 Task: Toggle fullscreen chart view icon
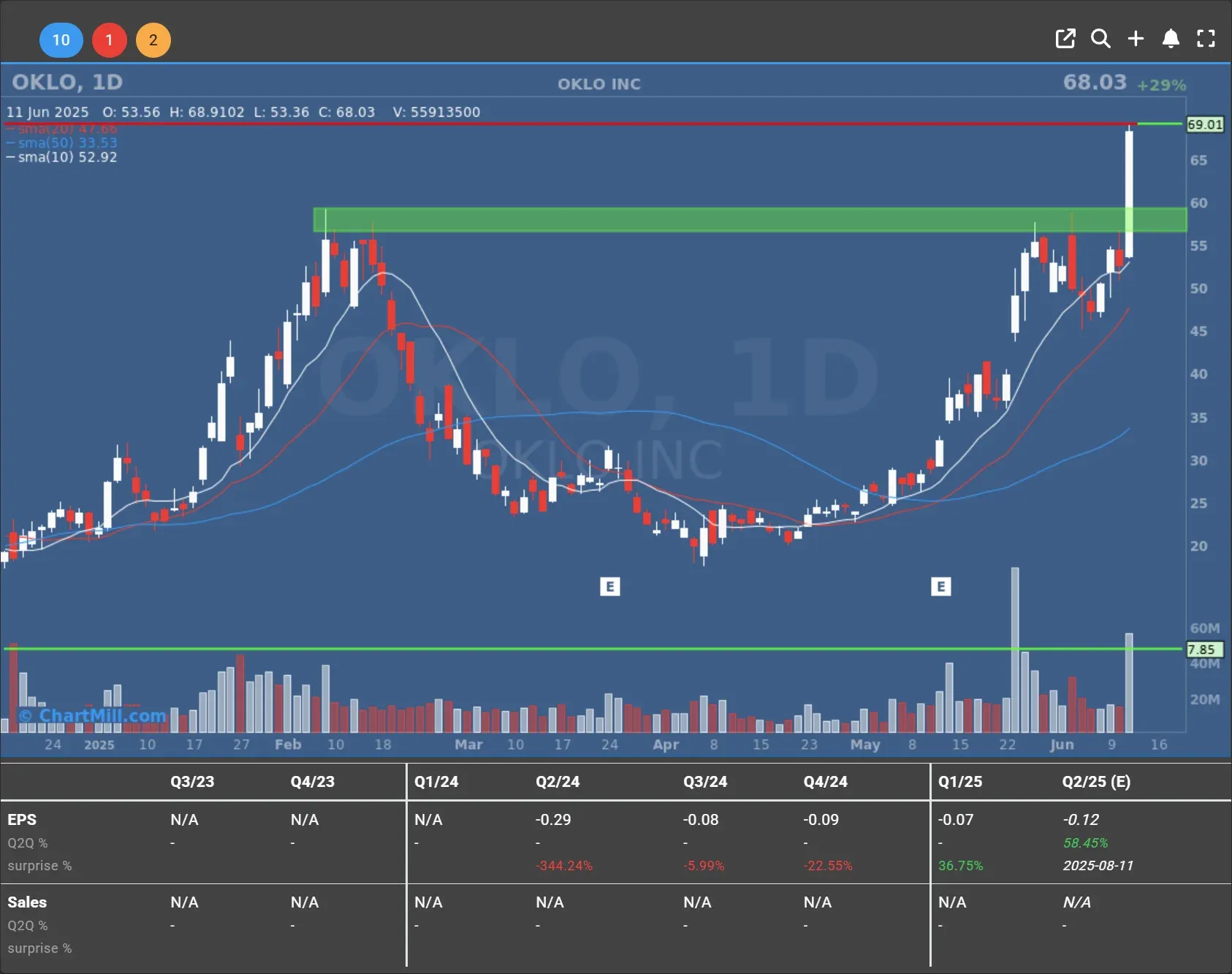(1206, 39)
